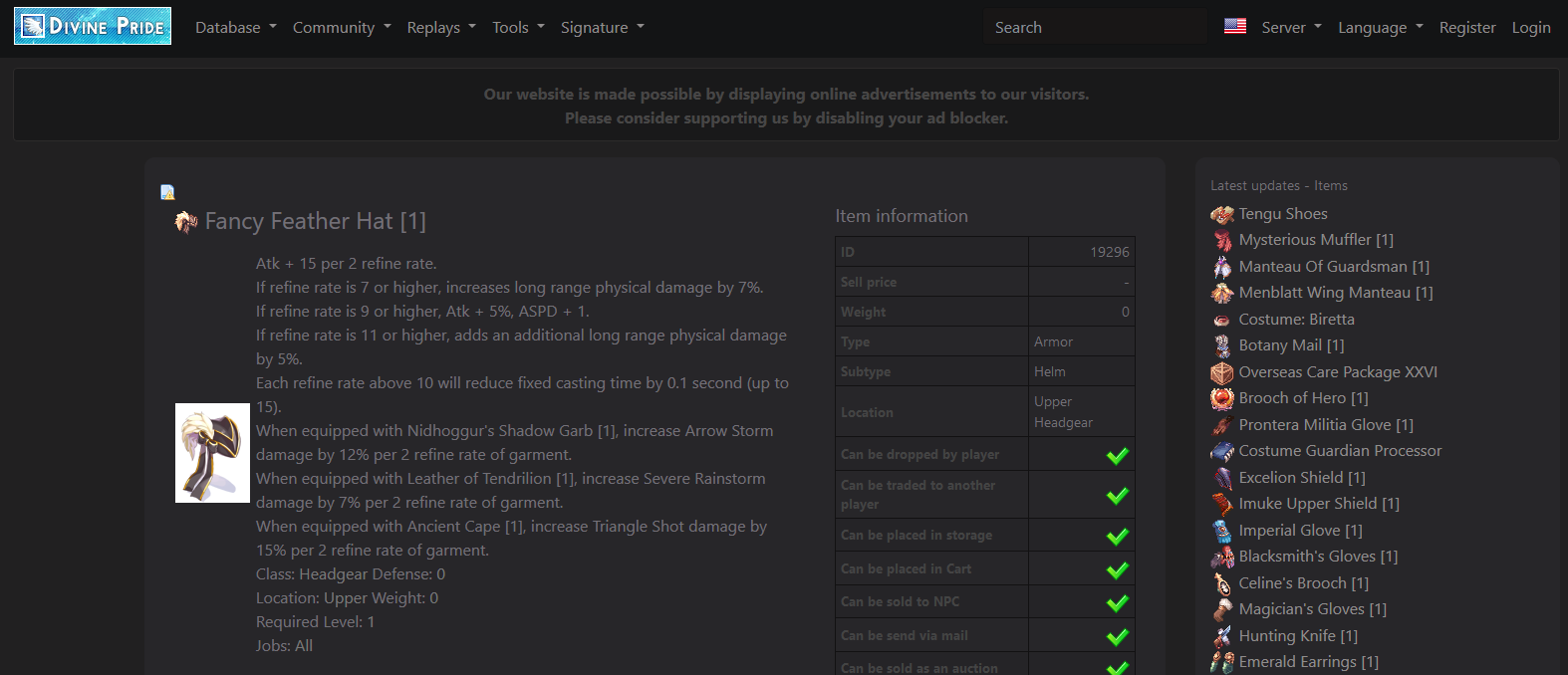Click the green check for send via mail
The image size is (1568, 675).
click(1118, 636)
